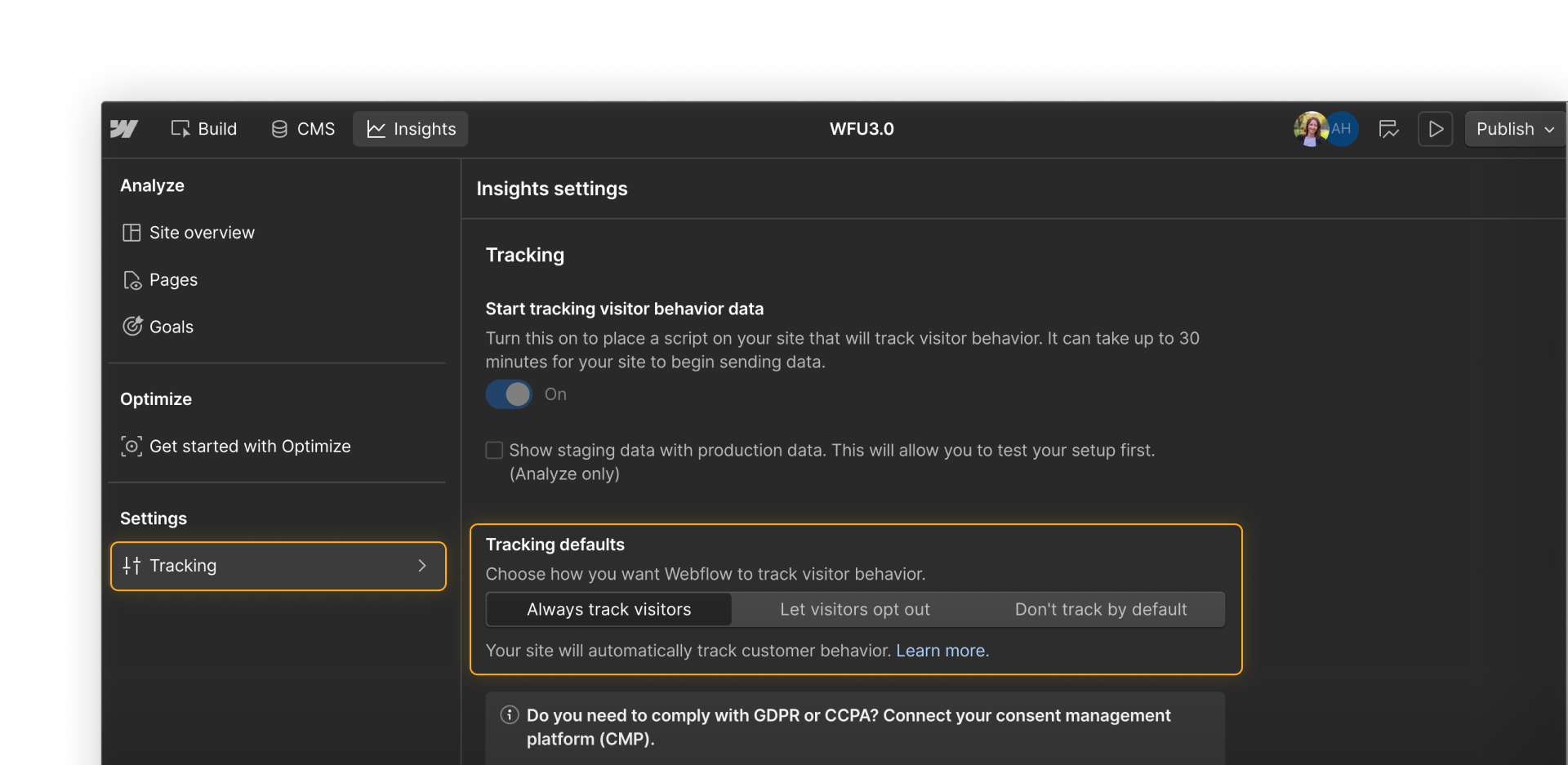The height and width of the screenshot is (765, 1568).
Task: Open site preview with the play icon
Action: click(1436, 128)
